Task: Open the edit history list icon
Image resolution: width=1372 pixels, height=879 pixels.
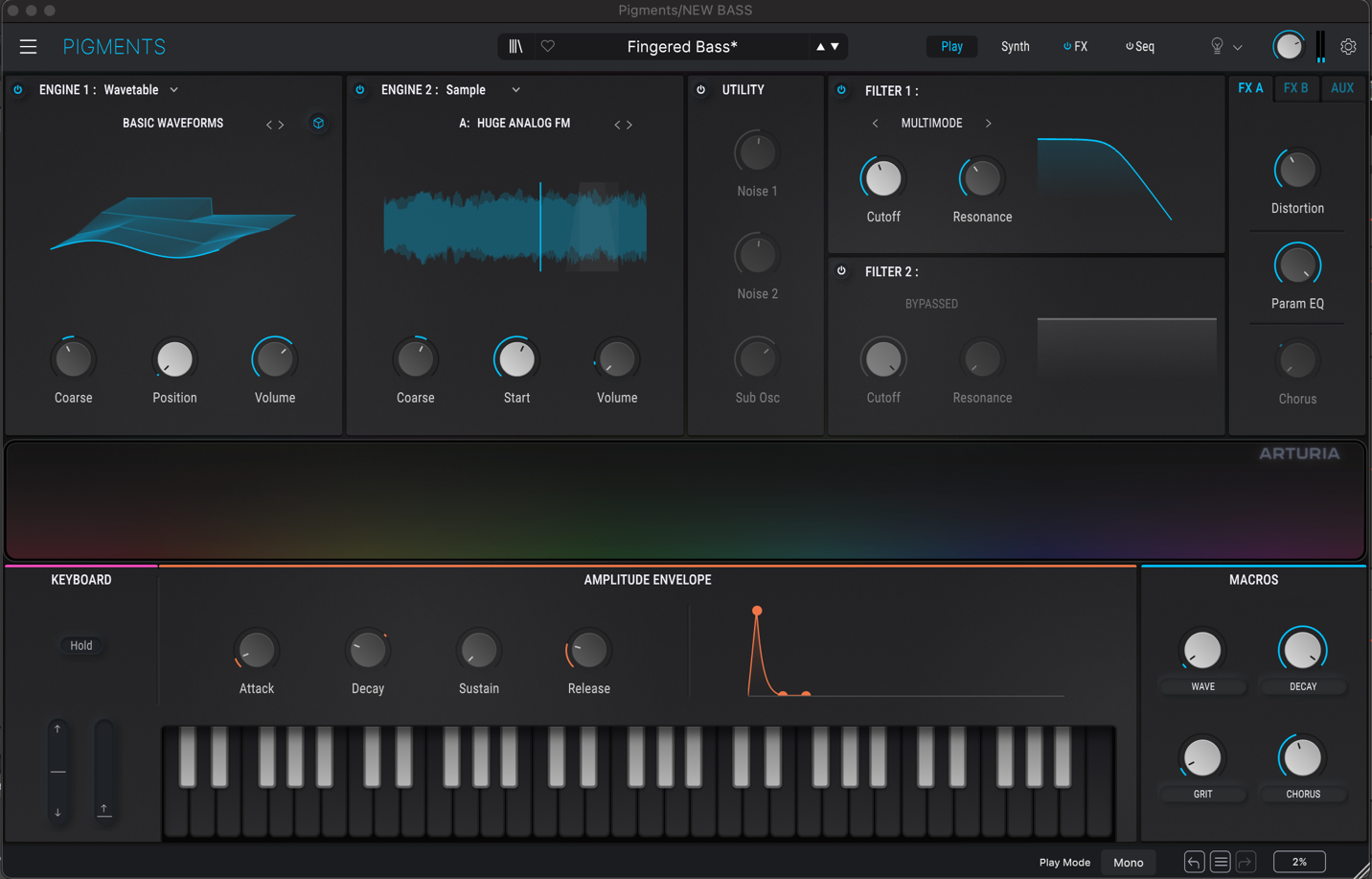Action: point(1221,862)
